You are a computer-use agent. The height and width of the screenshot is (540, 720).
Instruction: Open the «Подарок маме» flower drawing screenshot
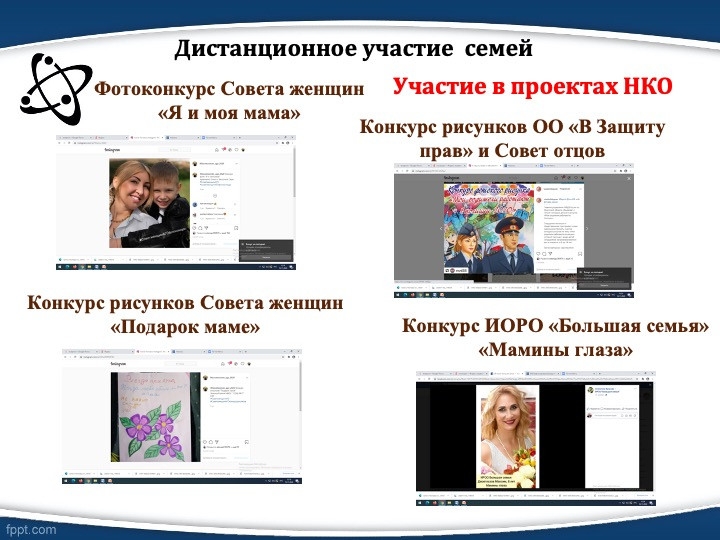pyautogui.click(x=182, y=416)
